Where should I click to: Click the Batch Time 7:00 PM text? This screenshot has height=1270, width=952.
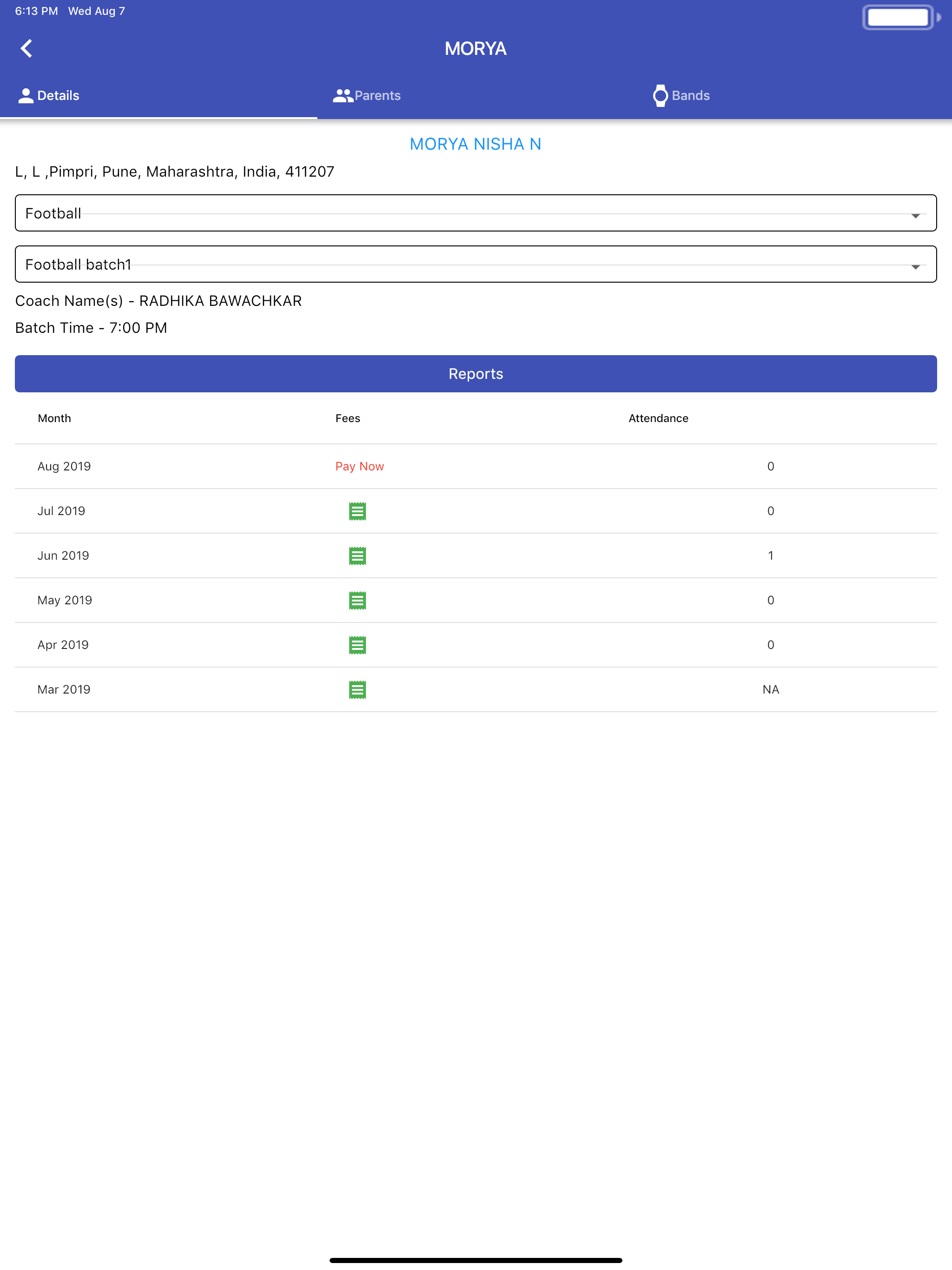tap(91, 328)
